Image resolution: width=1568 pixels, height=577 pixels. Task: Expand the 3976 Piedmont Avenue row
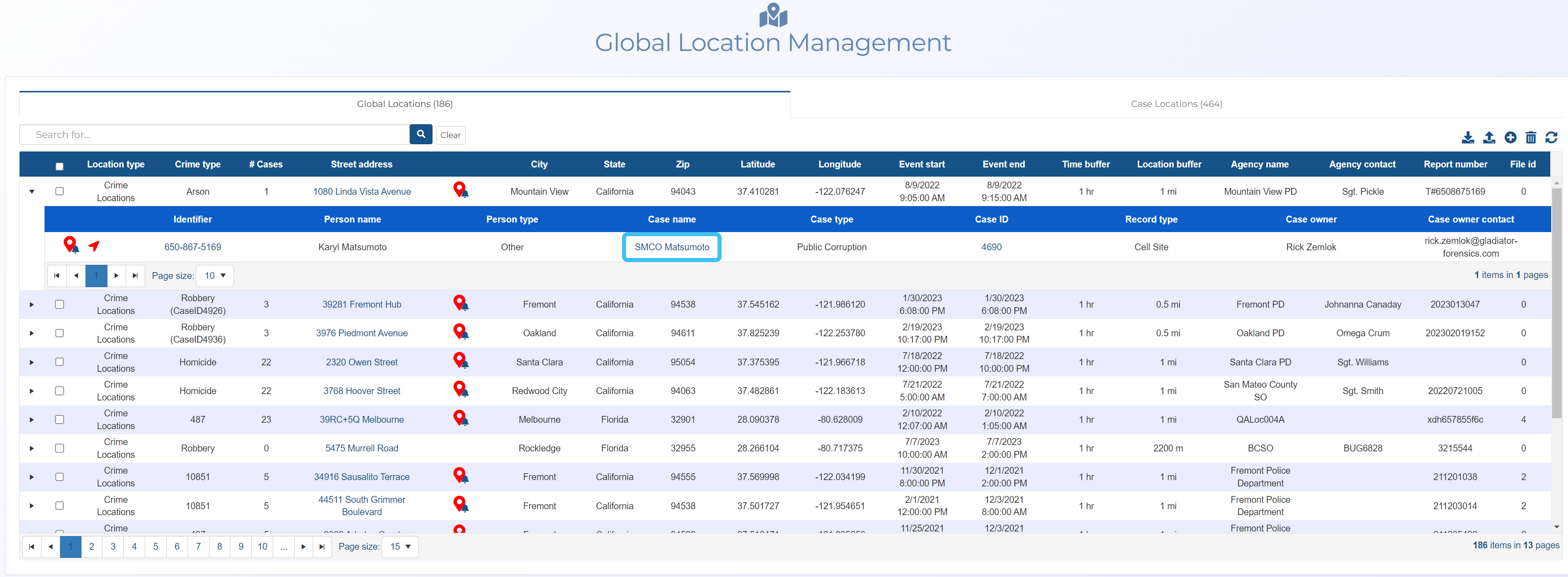click(32, 334)
